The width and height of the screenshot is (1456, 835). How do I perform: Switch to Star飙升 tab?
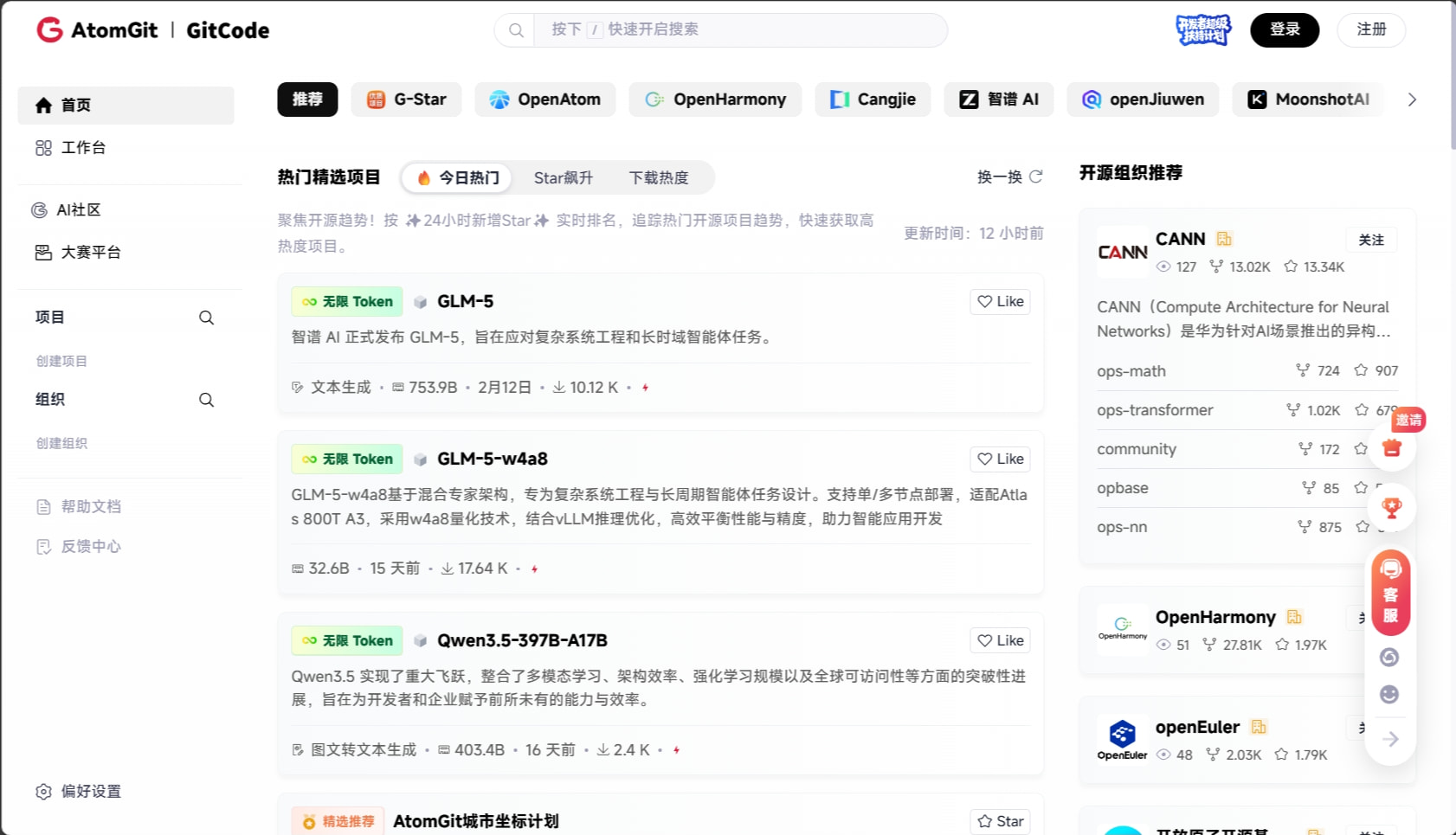tap(564, 177)
